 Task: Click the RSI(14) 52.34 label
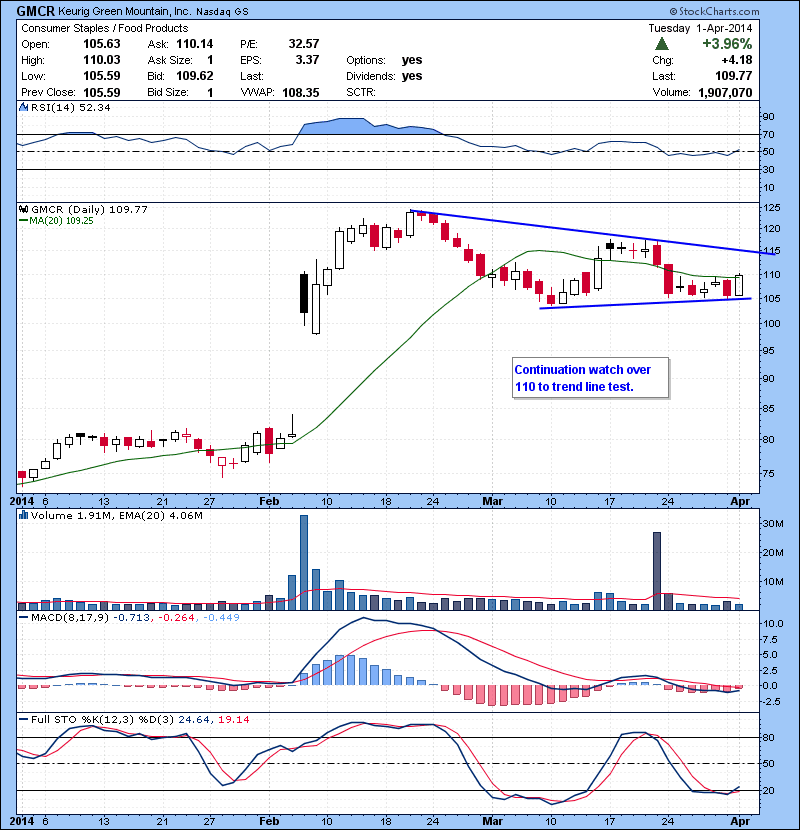coord(70,107)
